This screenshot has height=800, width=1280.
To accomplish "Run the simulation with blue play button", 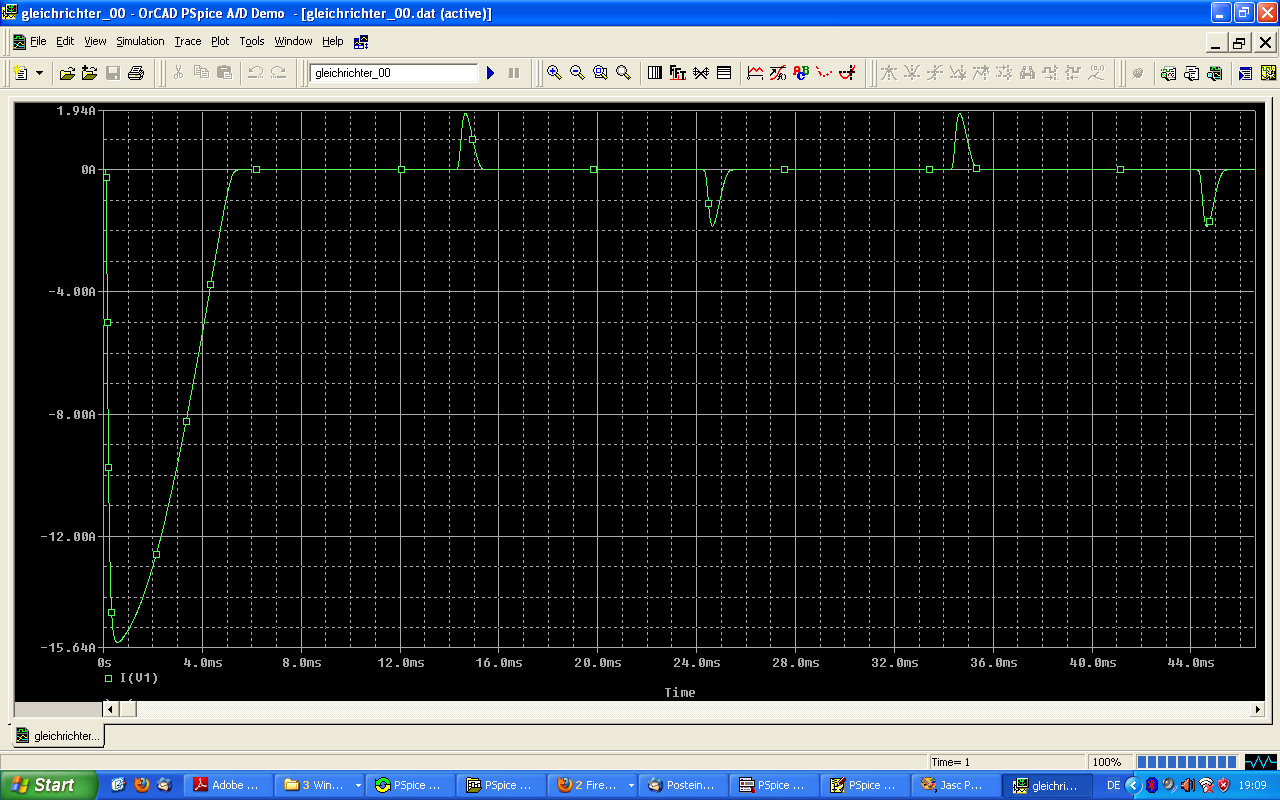I will [x=490, y=73].
